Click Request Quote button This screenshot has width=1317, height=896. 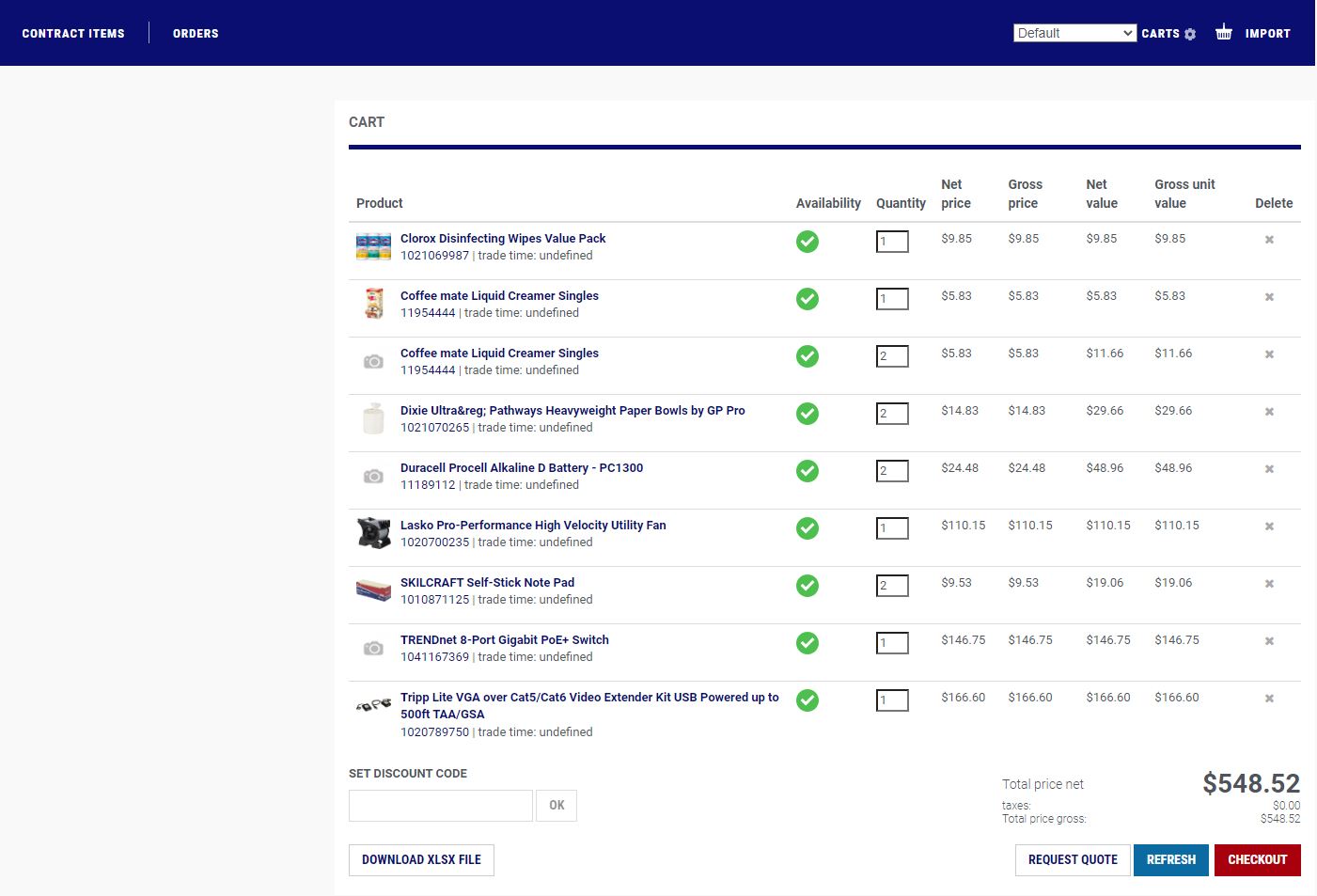point(1073,860)
